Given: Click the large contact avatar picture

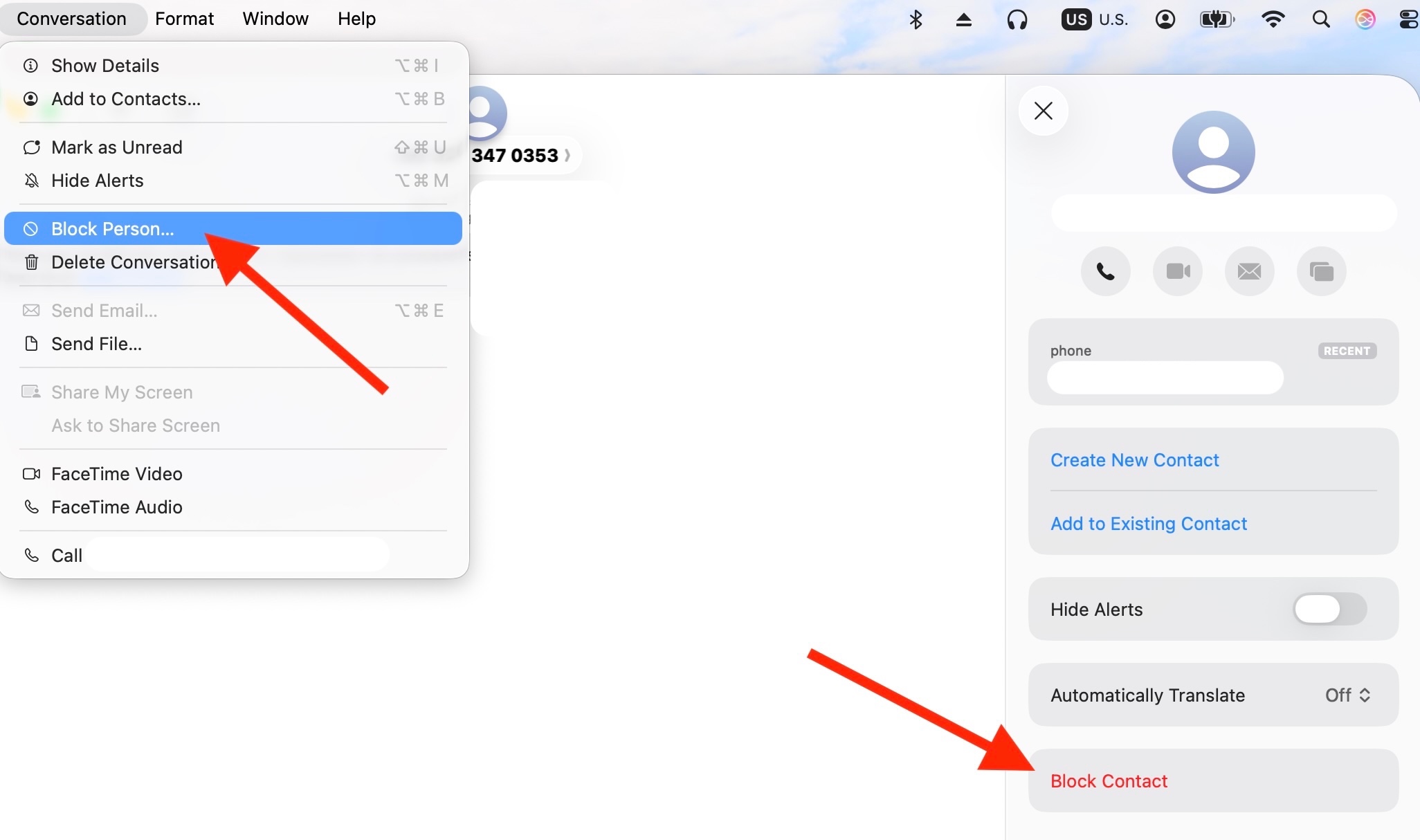Looking at the screenshot, I should point(1213,152).
